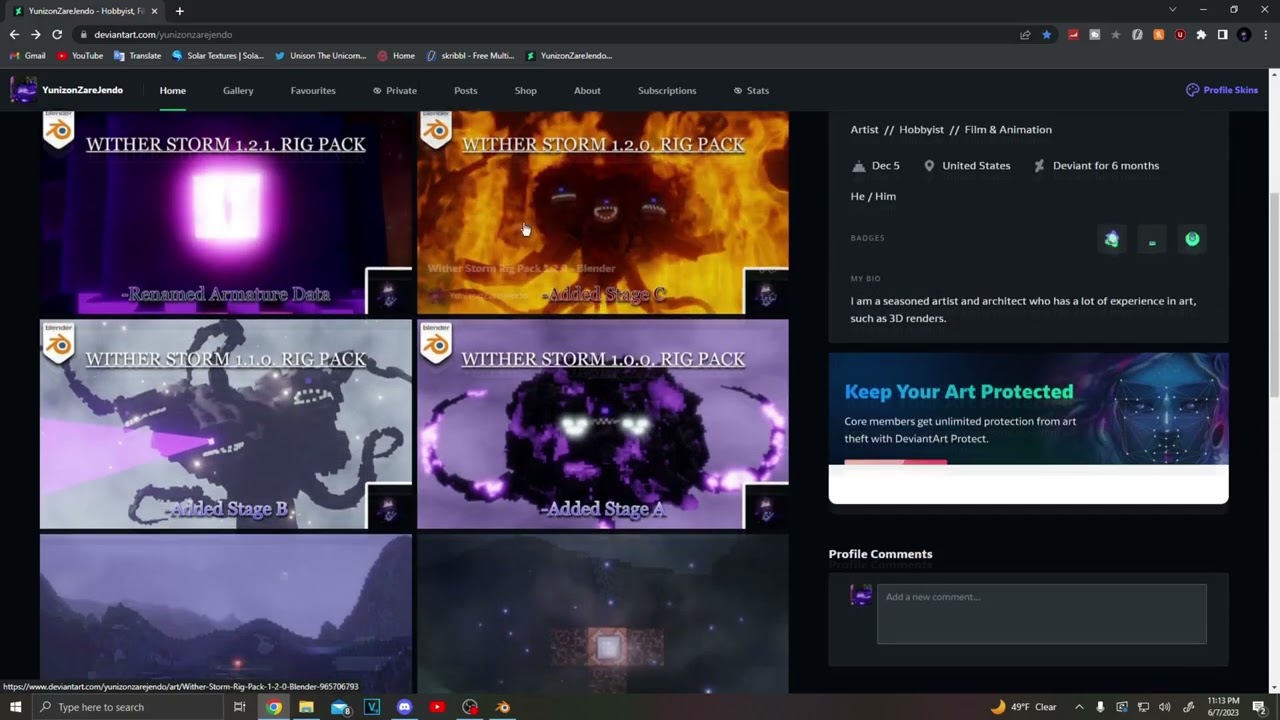Switch to the Shop tab

pyautogui.click(x=526, y=91)
